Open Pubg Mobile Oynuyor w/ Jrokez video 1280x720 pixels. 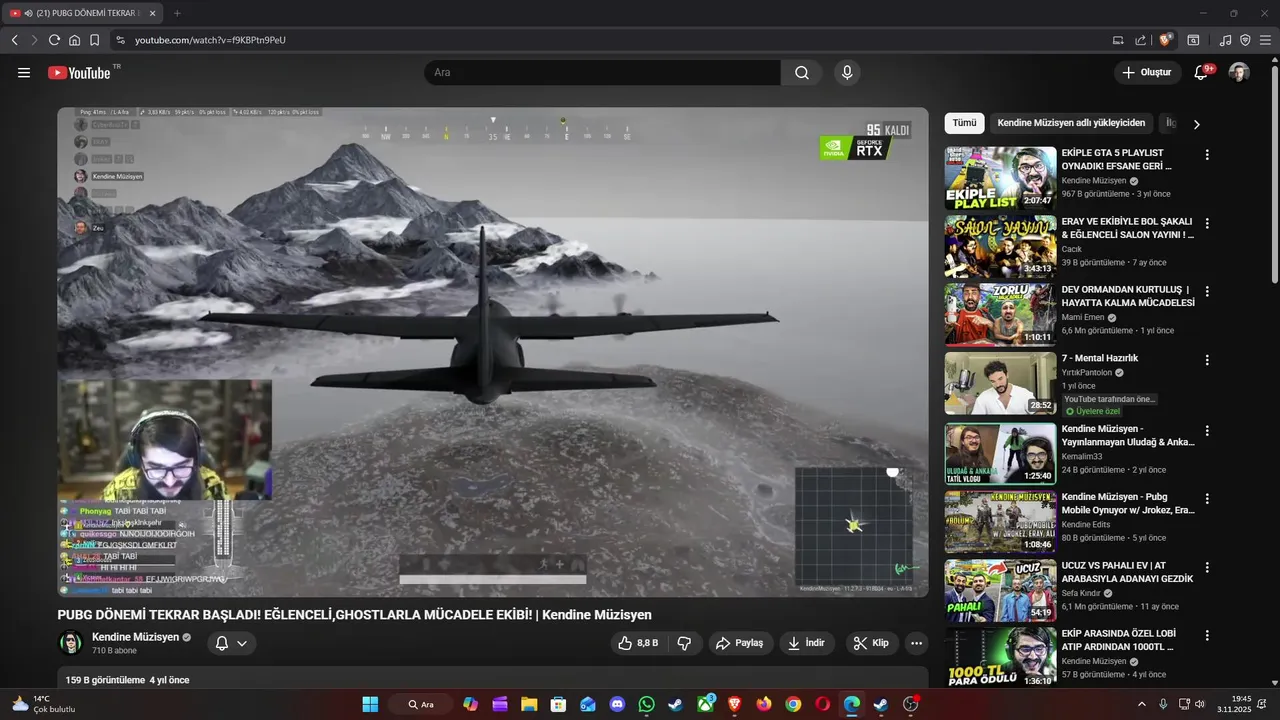point(1128,503)
